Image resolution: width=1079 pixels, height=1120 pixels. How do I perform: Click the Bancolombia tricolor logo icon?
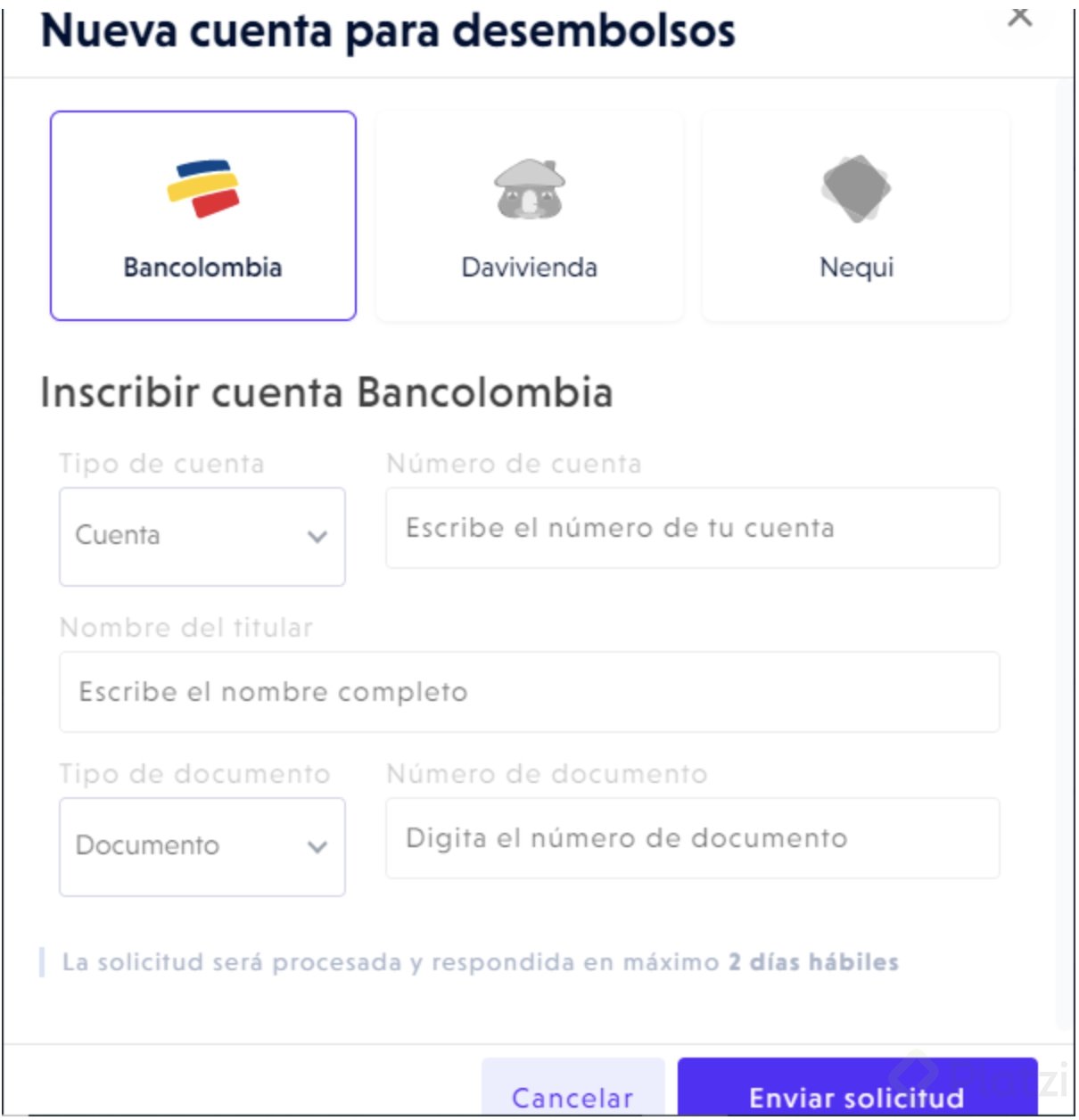coord(203,189)
